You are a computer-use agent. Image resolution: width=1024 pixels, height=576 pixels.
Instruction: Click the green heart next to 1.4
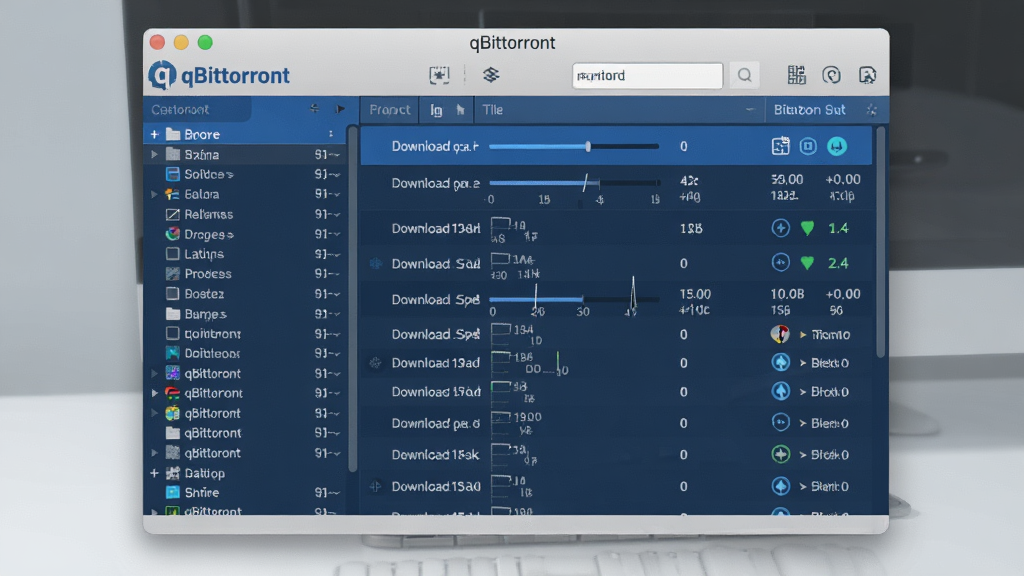click(808, 228)
